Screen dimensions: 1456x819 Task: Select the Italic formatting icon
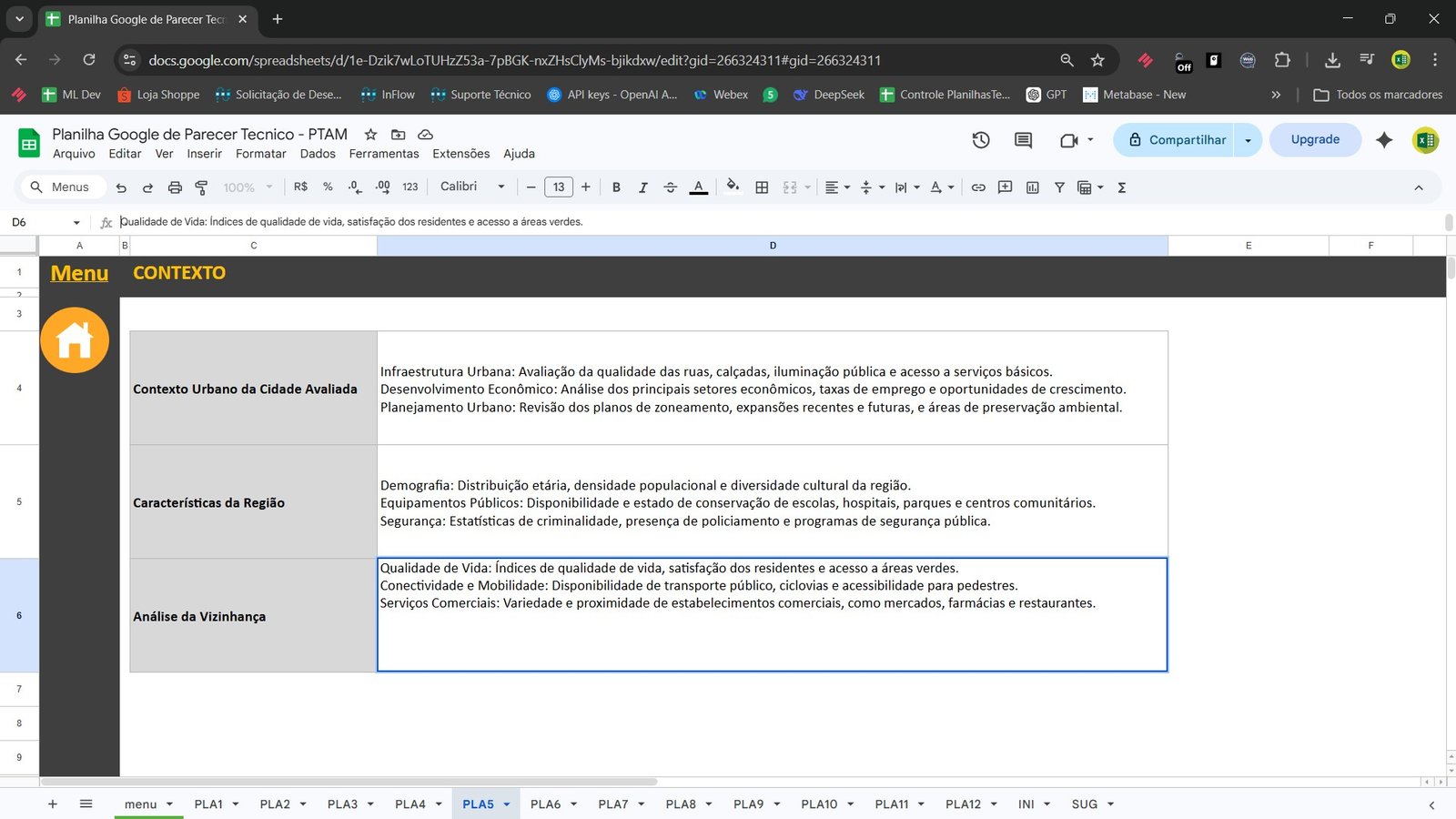click(643, 187)
